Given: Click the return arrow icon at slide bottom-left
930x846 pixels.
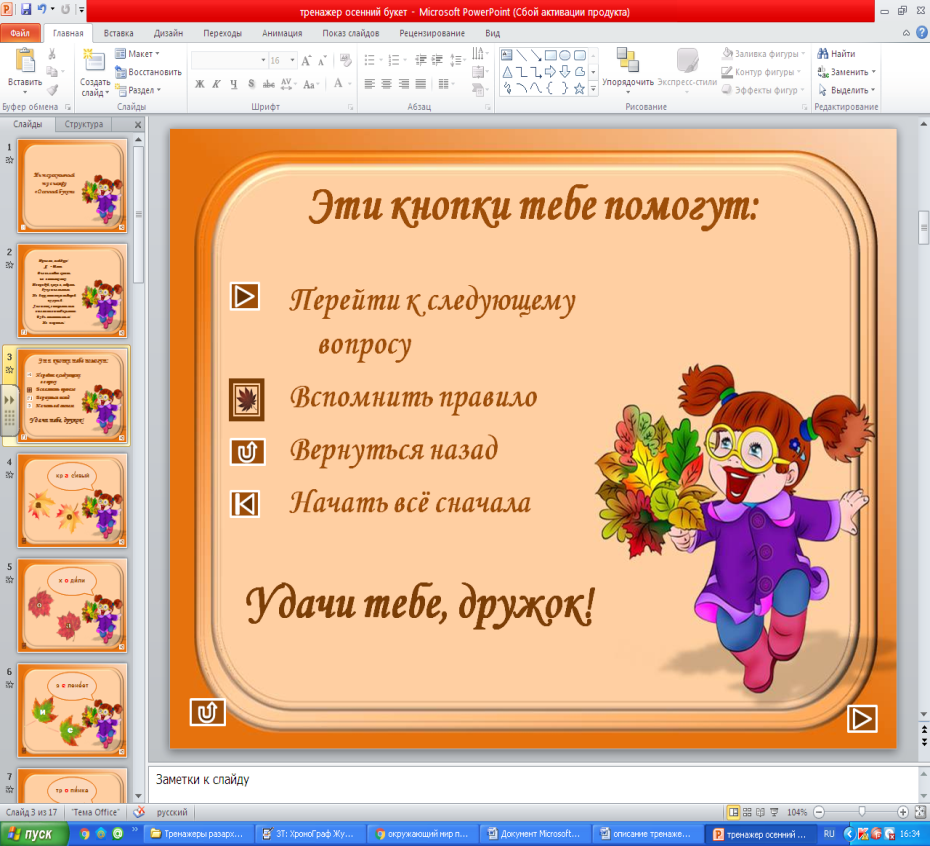Looking at the screenshot, I should pyautogui.click(x=208, y=712).
